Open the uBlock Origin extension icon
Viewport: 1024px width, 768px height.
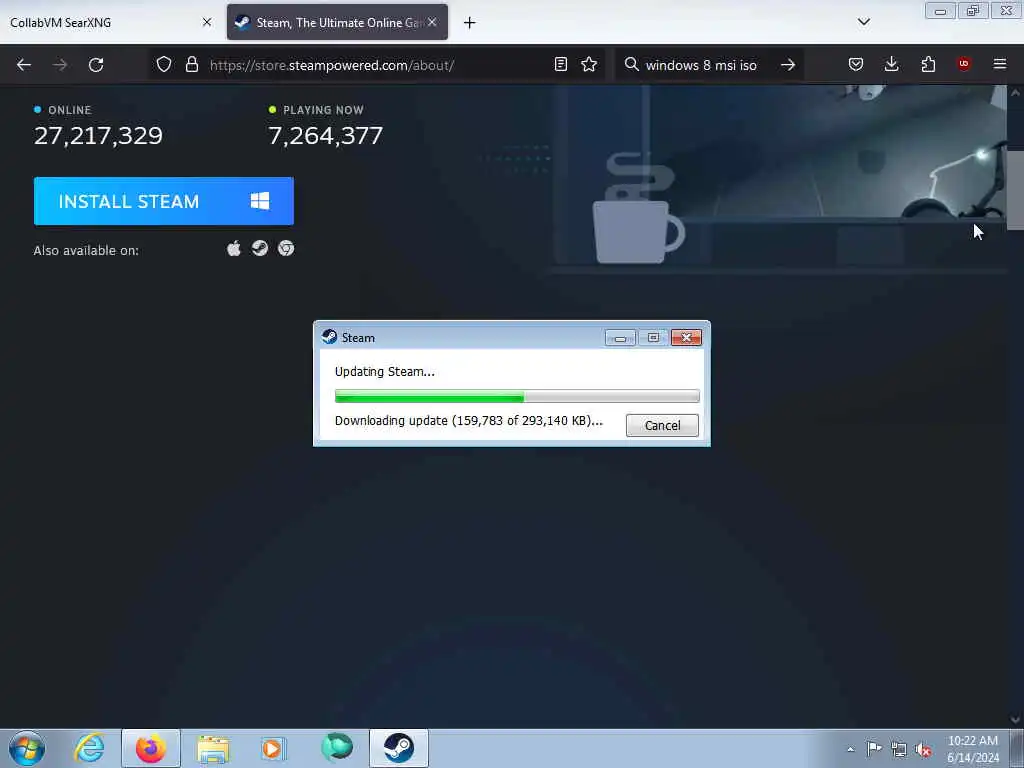964,64
